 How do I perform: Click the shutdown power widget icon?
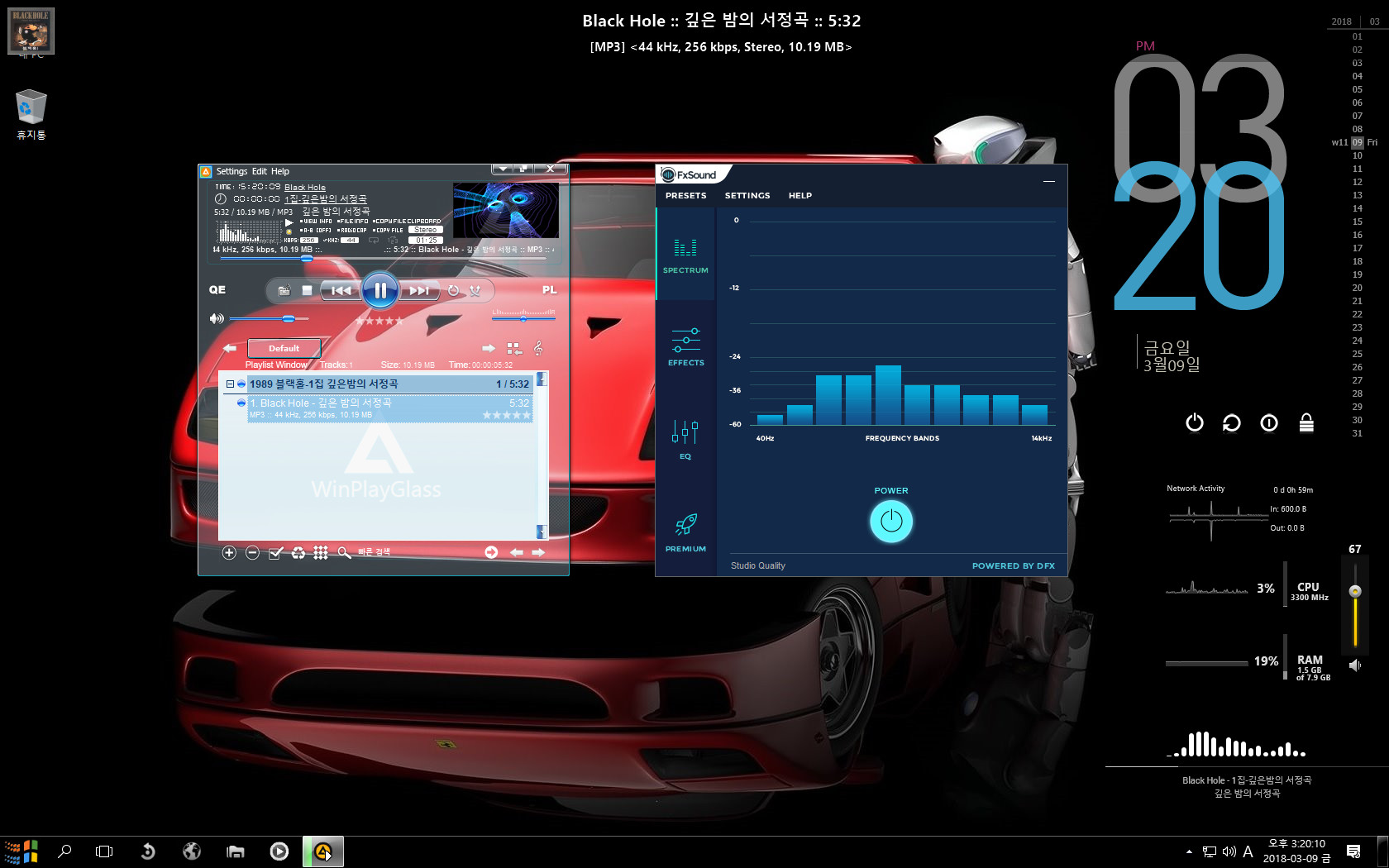1195,423
